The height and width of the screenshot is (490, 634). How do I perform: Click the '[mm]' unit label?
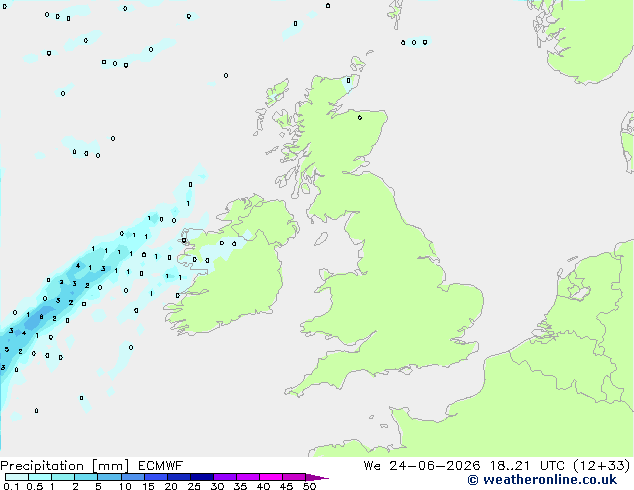[x=111, y=466]
